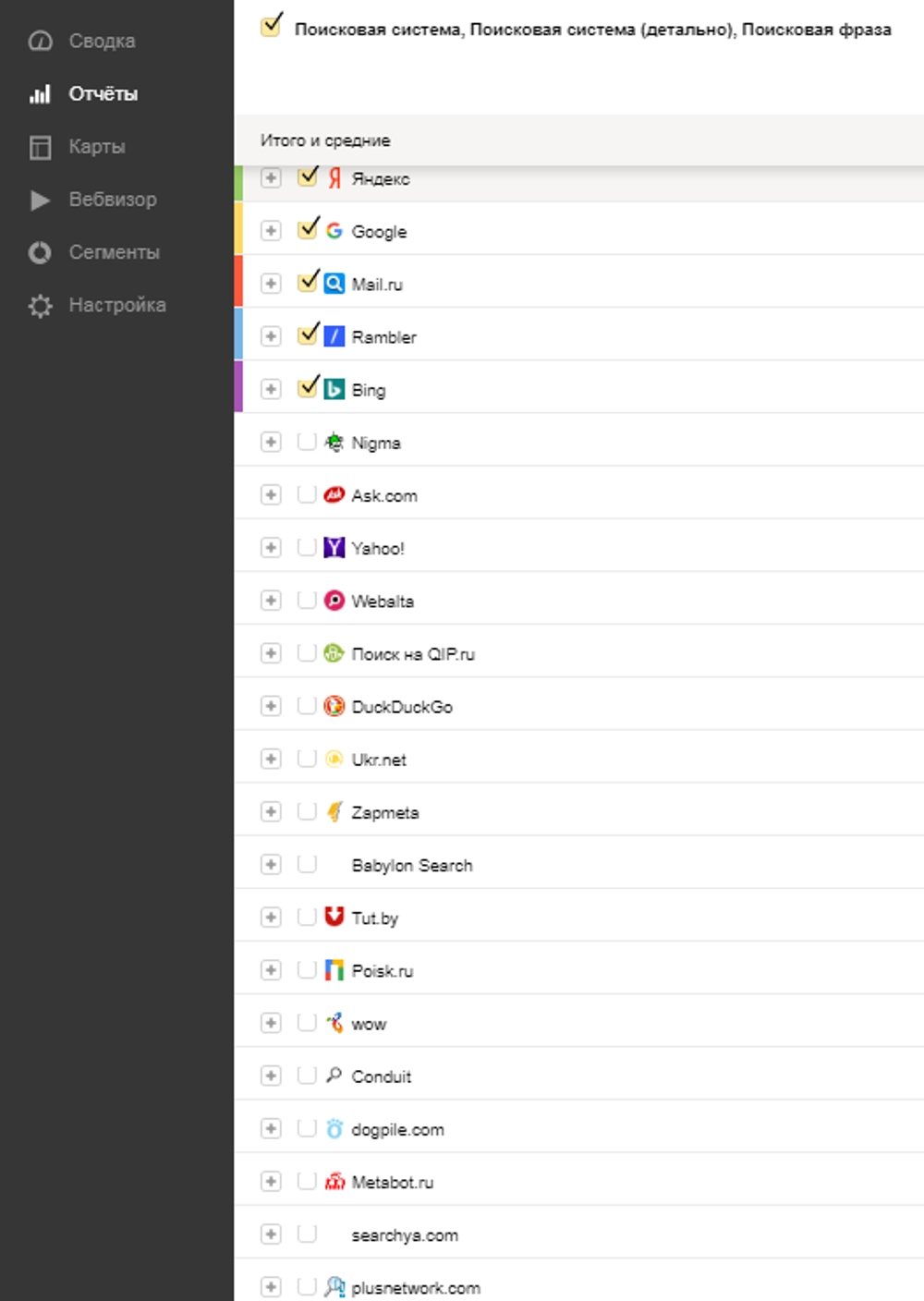Click the dogpile.com row label
The height and width of the screenshot is (1301, 924).
click(397, 1129)
